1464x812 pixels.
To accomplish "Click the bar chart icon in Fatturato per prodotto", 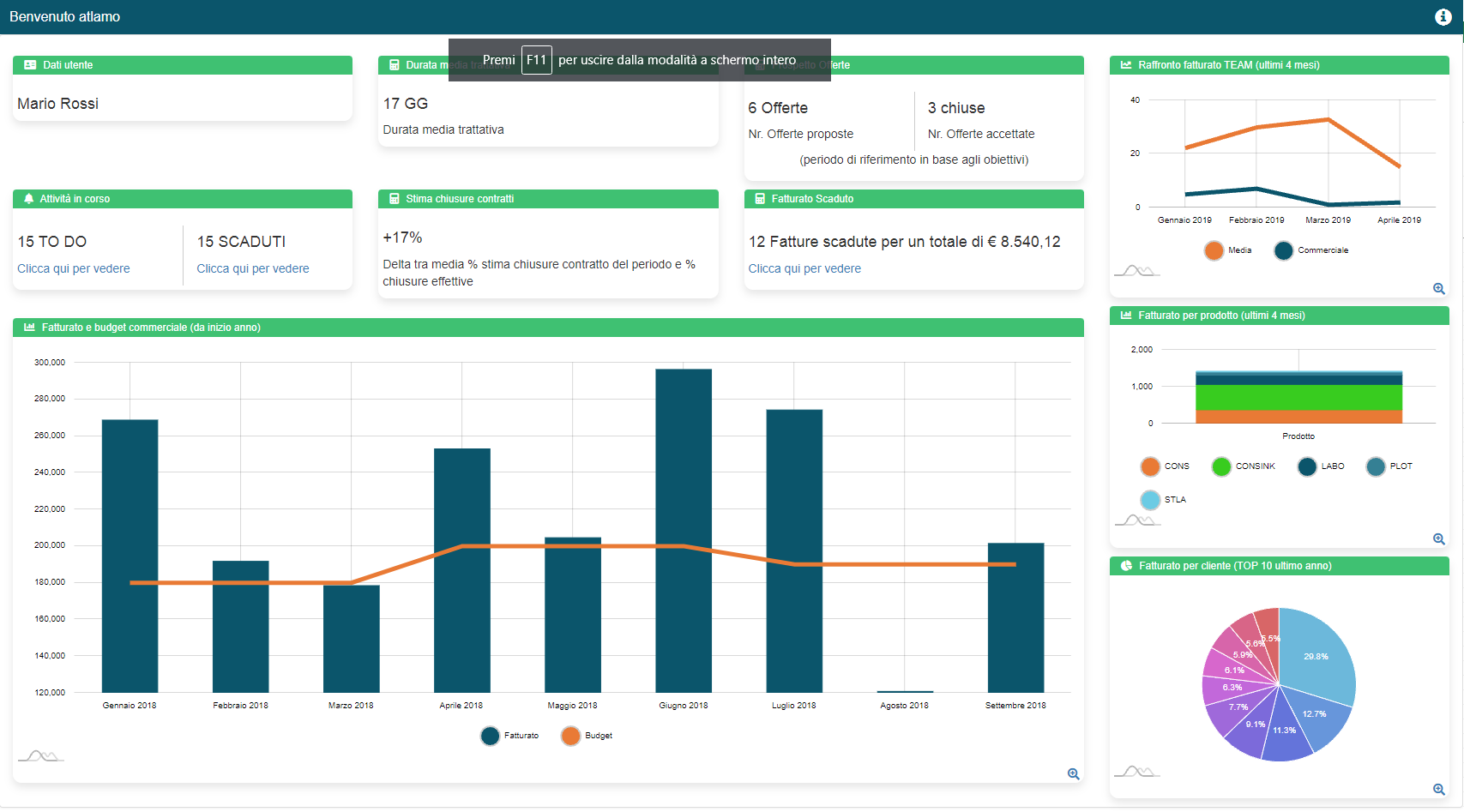I will (x=1126, y=316).
